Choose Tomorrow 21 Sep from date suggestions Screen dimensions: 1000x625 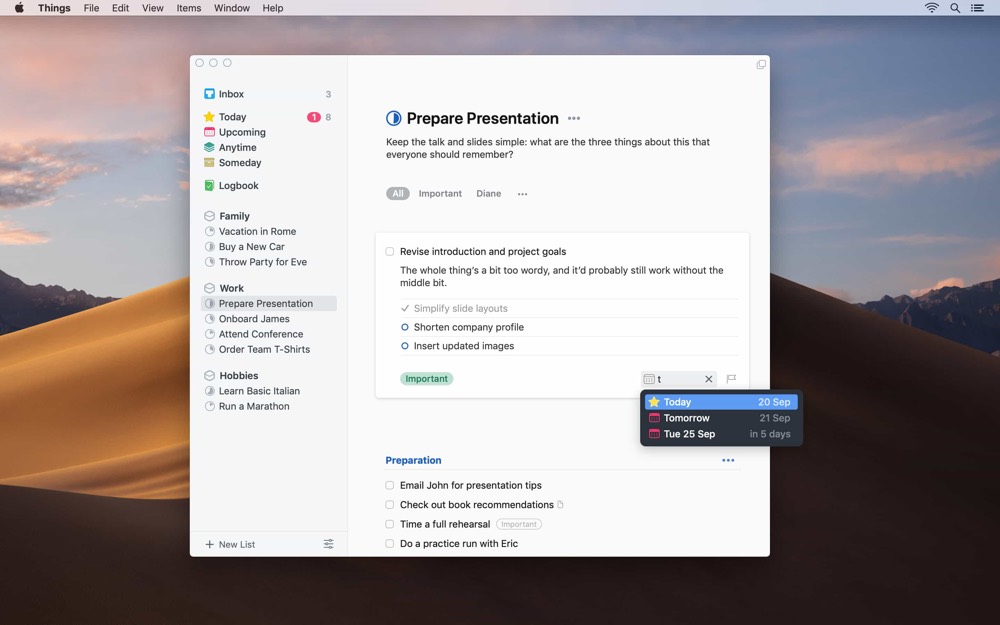pyautogui.click(x=721, y=418)
